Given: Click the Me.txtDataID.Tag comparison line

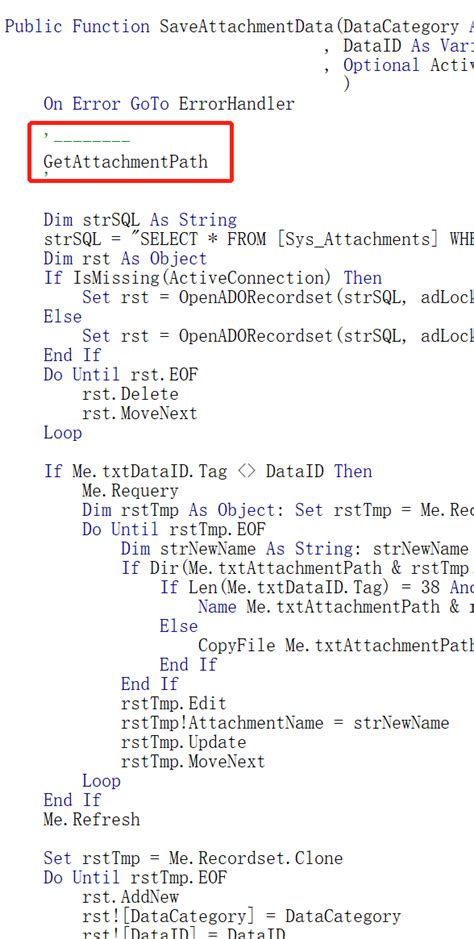Looking at the screenshot, I should pyautogui.click(x=208, y=471).
